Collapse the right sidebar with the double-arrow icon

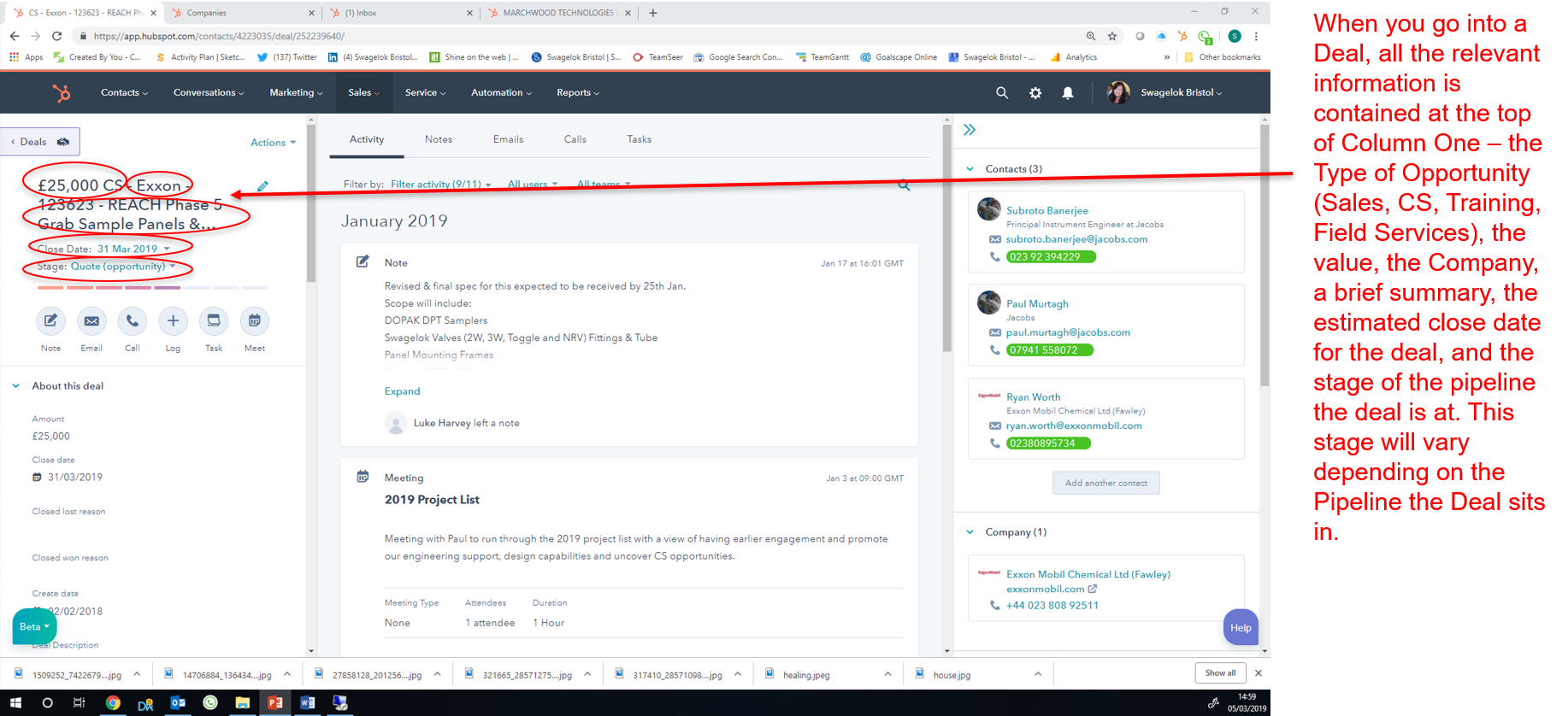[x=970, y=130]
